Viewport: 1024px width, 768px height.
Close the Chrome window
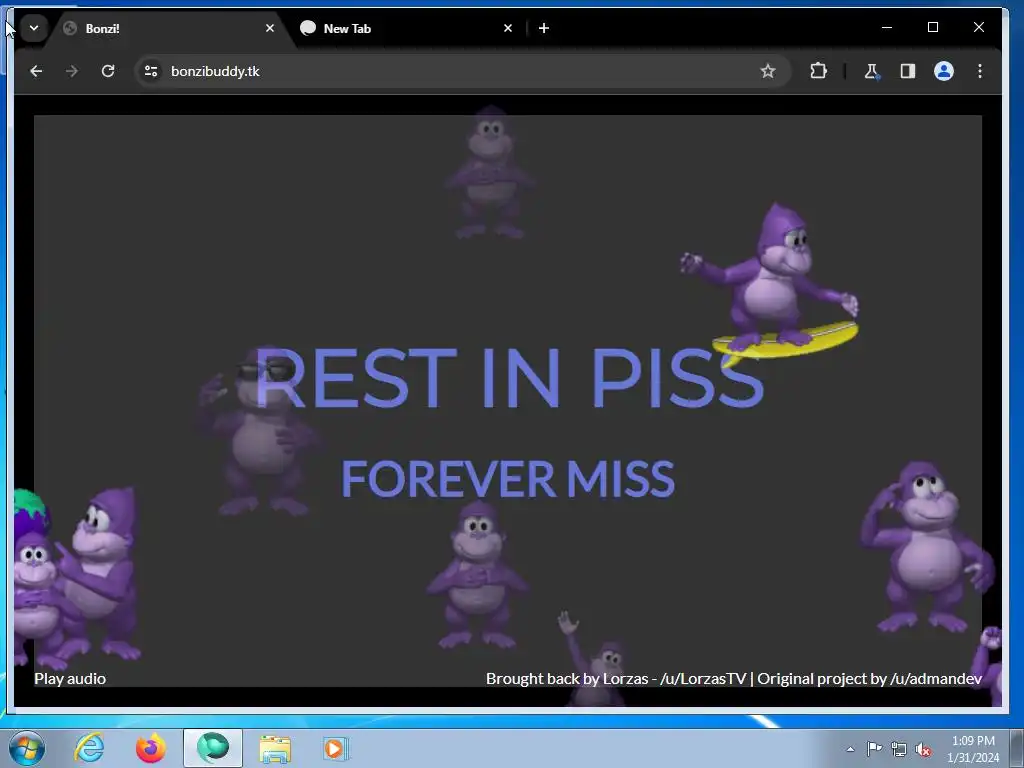pyautogui.click(x=978, y=27)
